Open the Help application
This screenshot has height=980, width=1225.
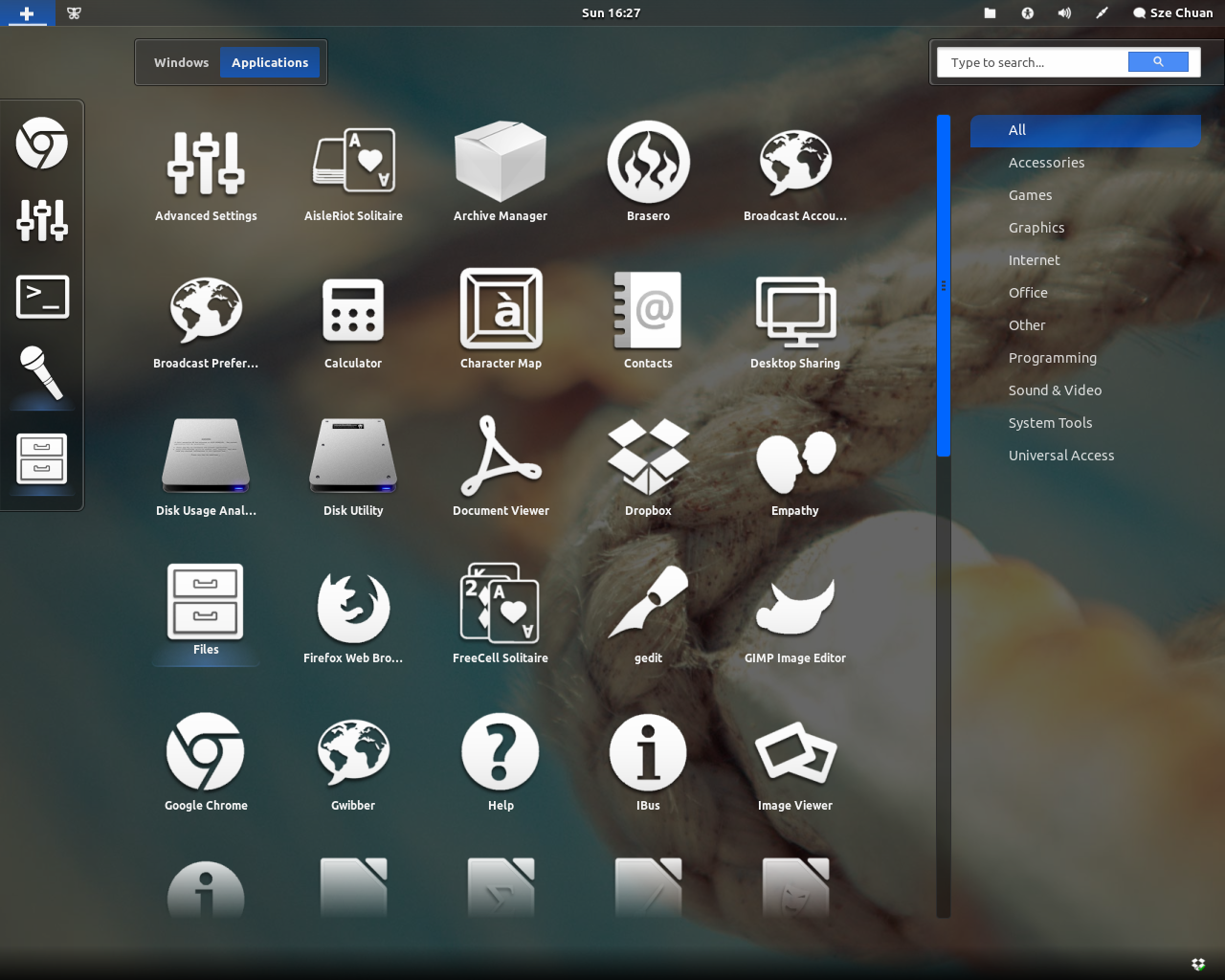pyautogui.click(x=501, y=763)
